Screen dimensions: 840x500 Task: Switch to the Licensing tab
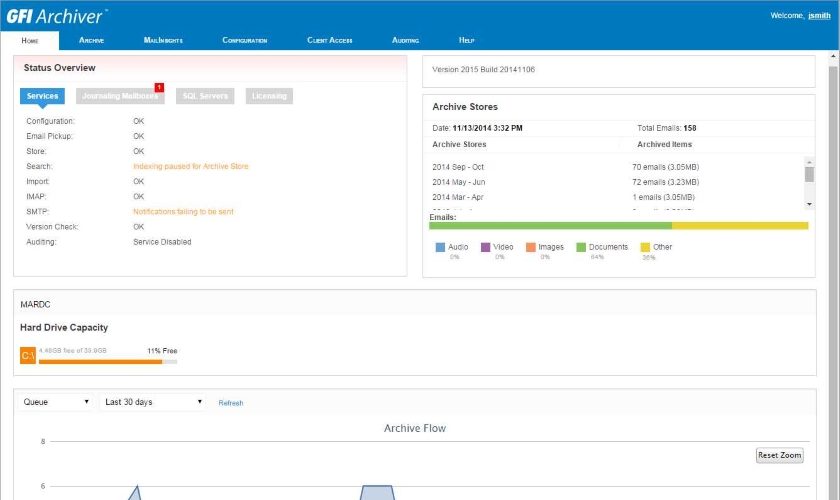coord(269,96)
